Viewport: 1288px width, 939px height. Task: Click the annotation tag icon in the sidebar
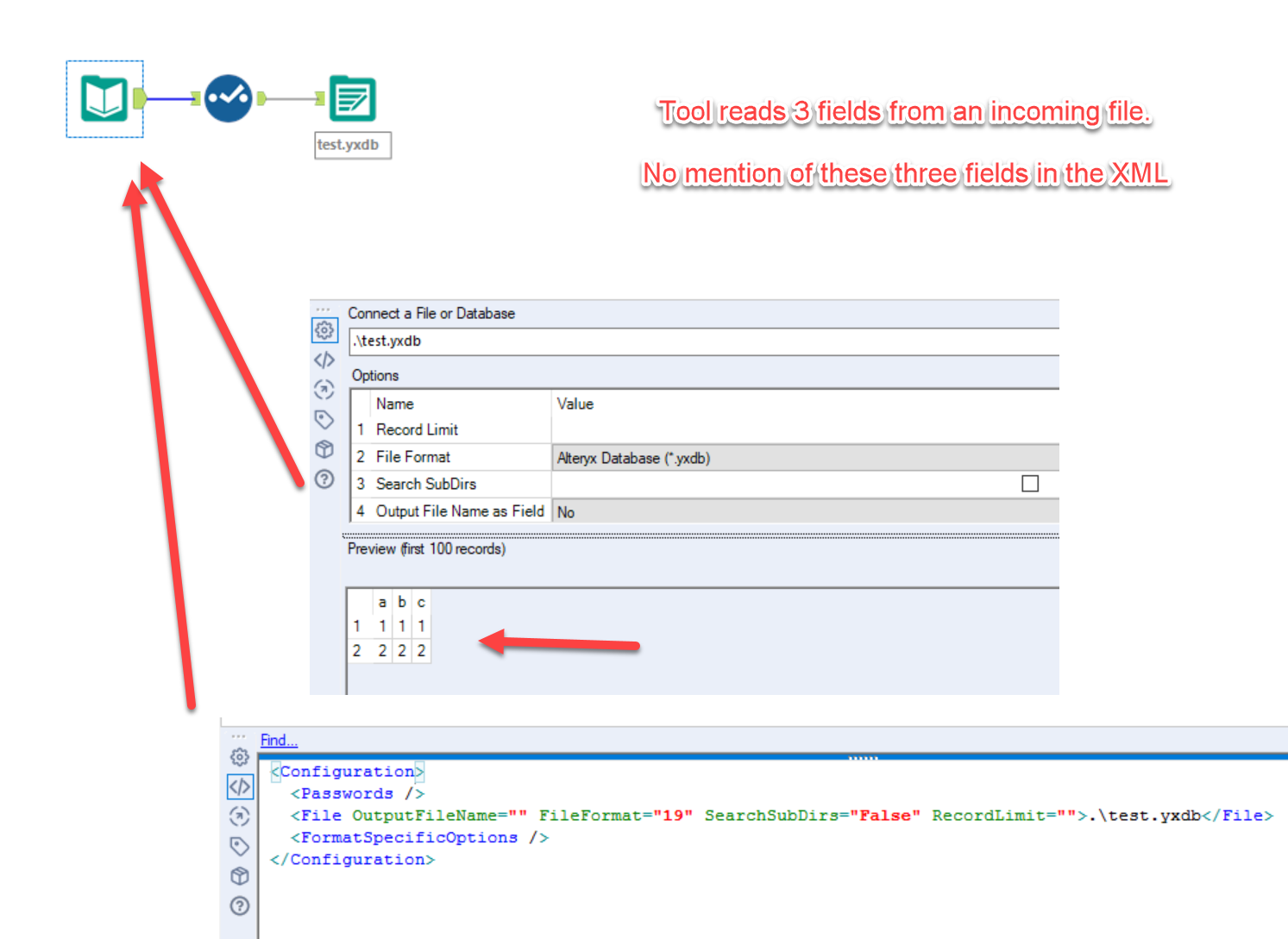coord(324,419)
